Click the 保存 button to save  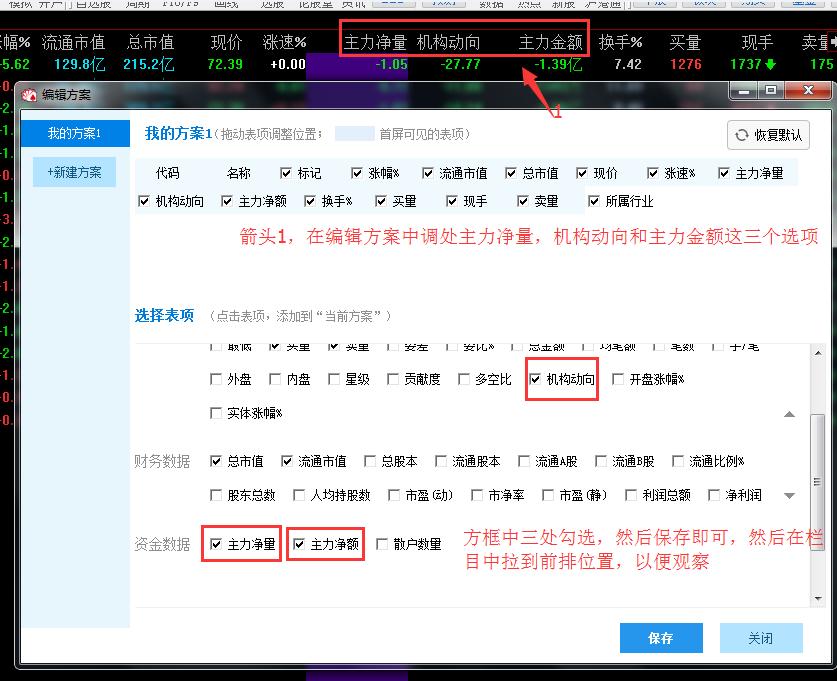[661, 638]
